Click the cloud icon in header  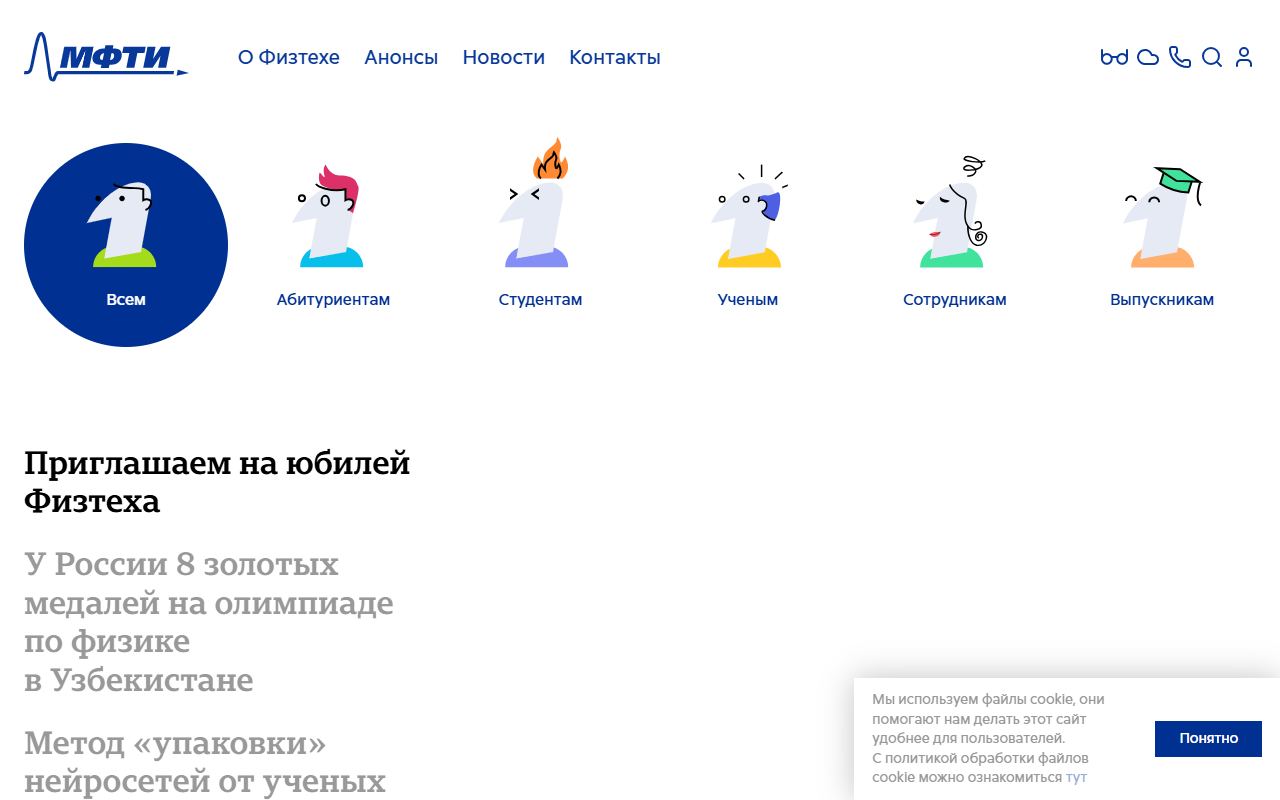point(1148,57)
